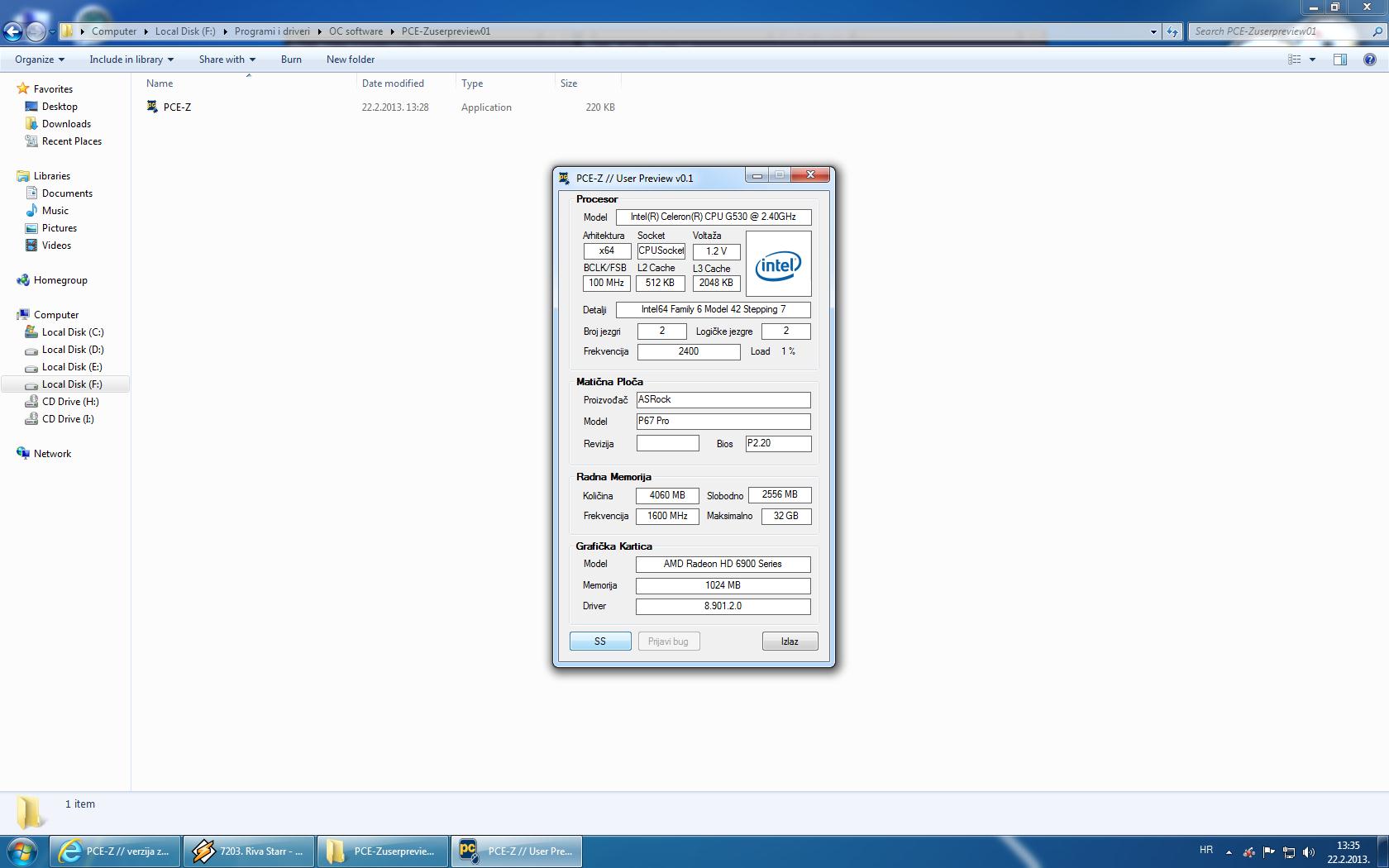Expand the Include in library dropdown

[131, 60]
